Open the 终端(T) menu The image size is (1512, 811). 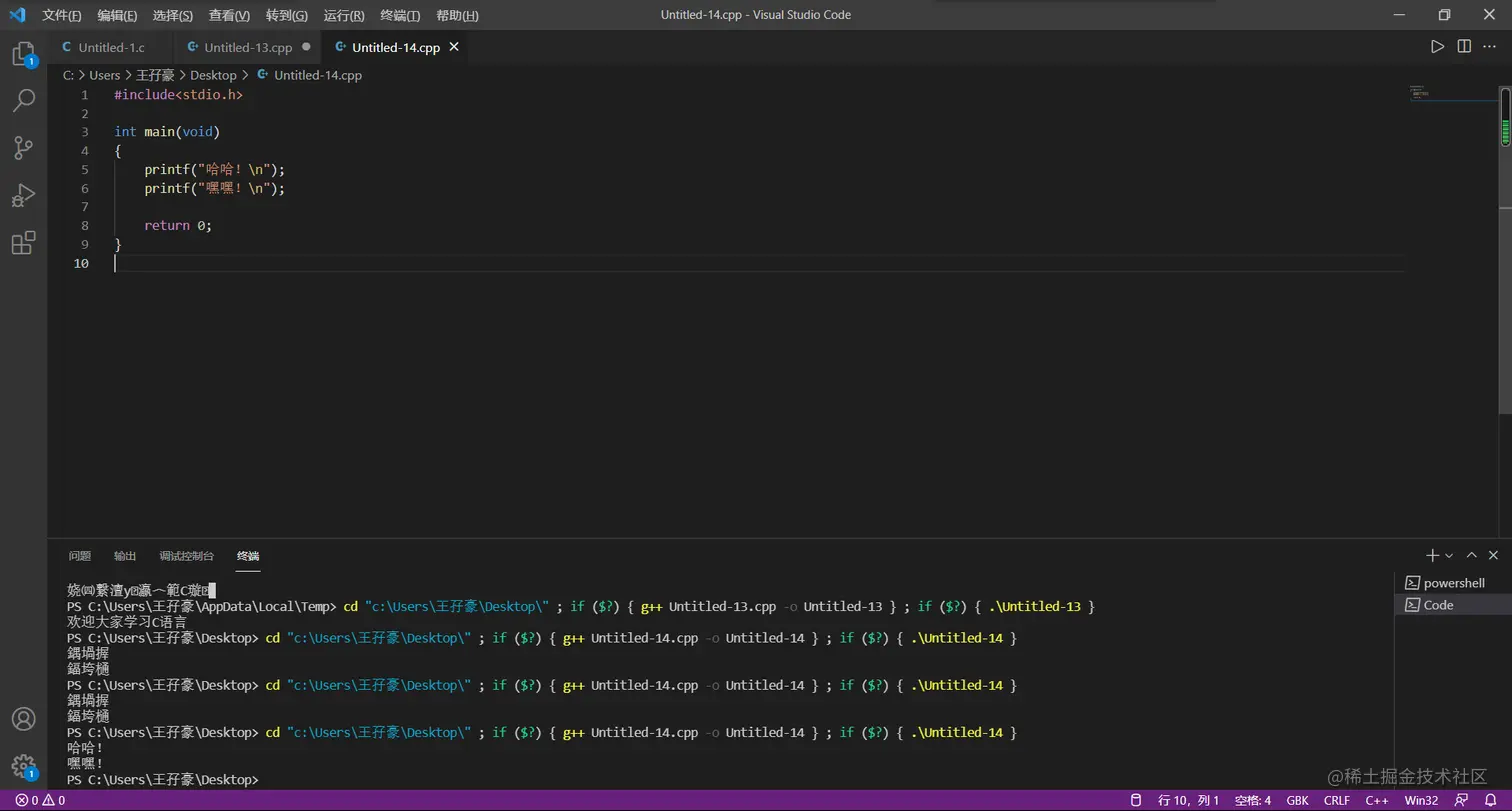400,15
